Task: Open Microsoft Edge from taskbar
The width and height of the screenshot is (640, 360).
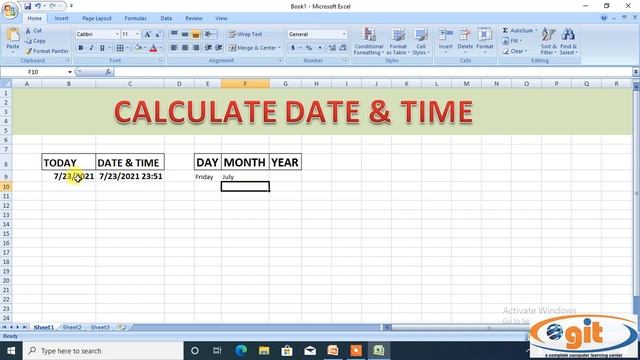Action: click(241, 351)
